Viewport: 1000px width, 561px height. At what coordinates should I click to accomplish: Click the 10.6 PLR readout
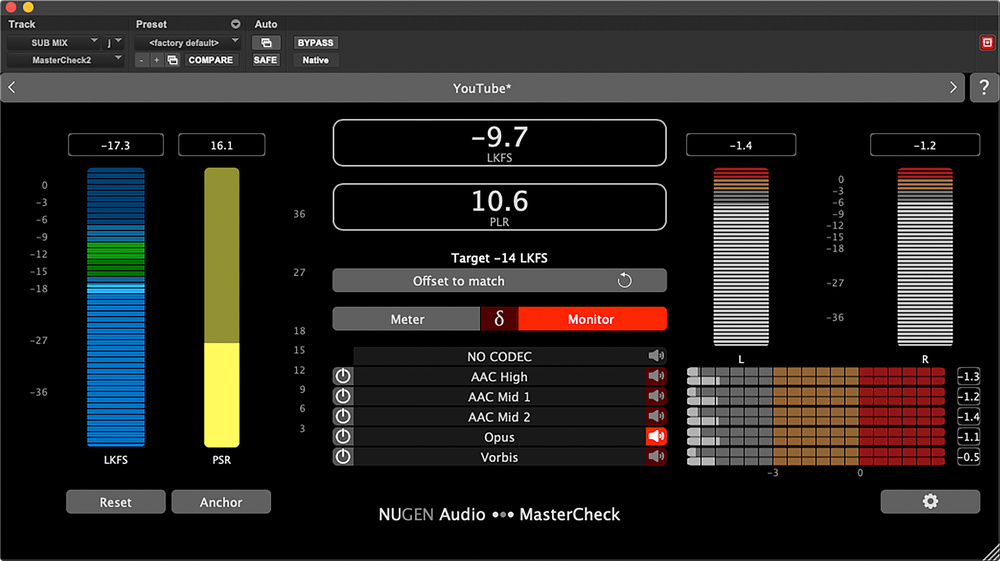coord(499,207)
